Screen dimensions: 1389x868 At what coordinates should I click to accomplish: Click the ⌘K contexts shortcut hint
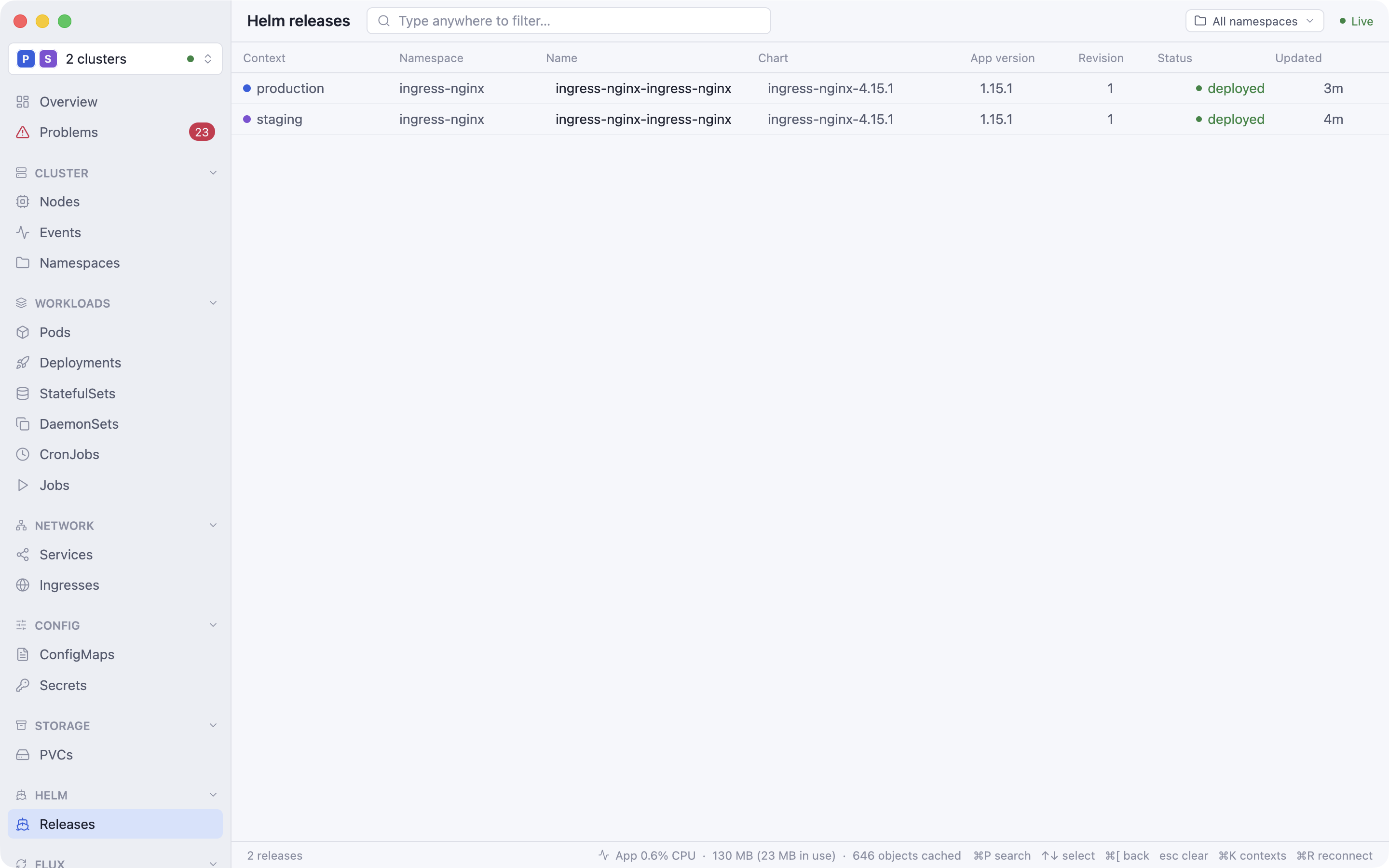[1252, 855]
